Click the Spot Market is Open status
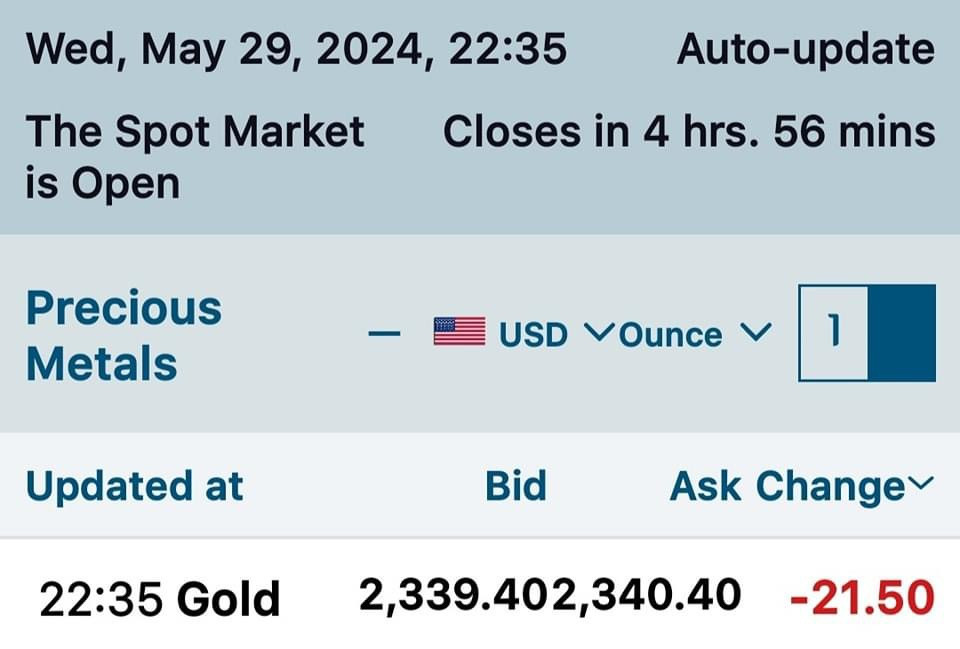Screen dimensions: 960x649 (194, 157)
